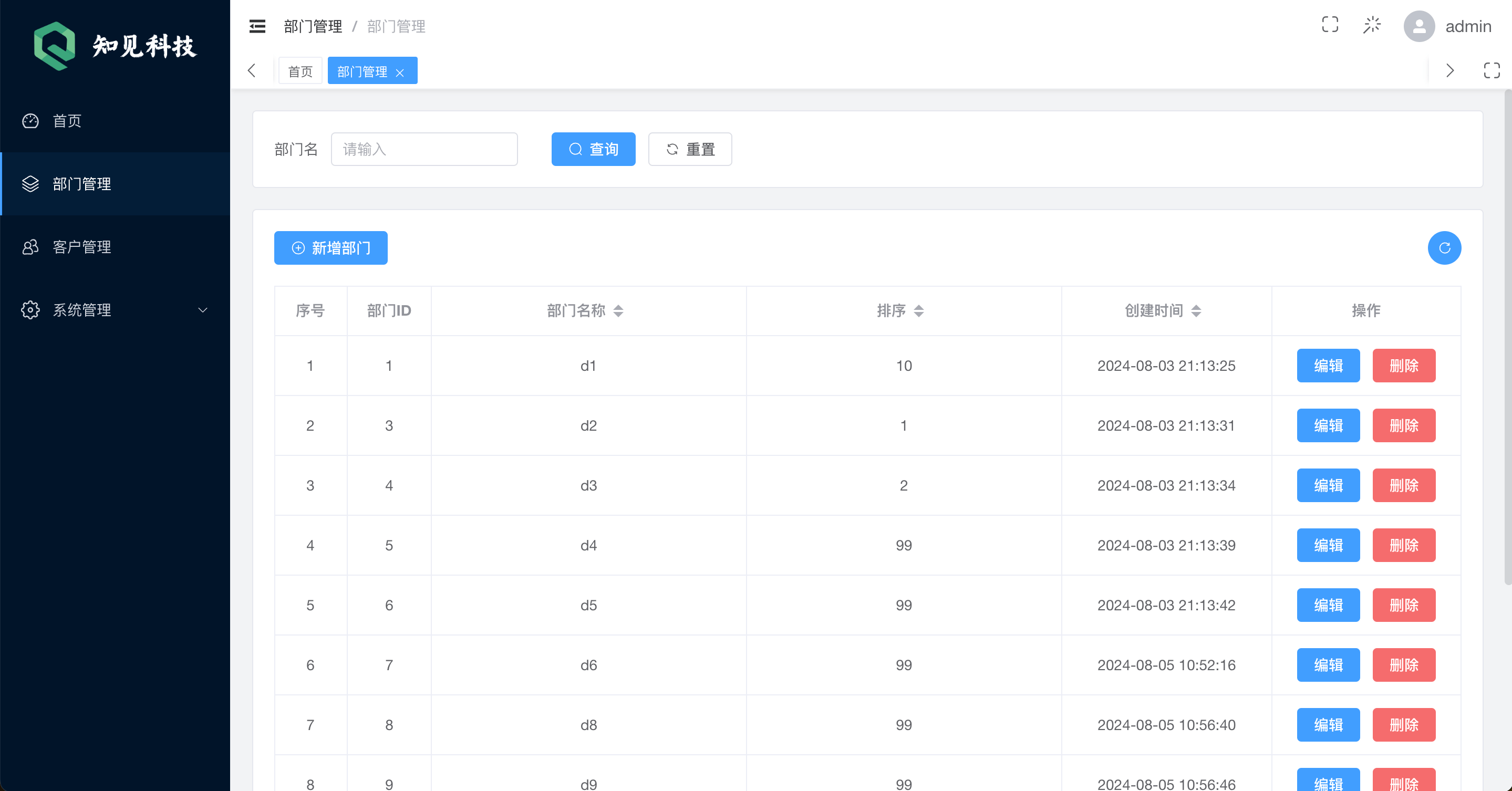
Task: Click the page vertical scrollbar
Action: tap(1508, 337)
